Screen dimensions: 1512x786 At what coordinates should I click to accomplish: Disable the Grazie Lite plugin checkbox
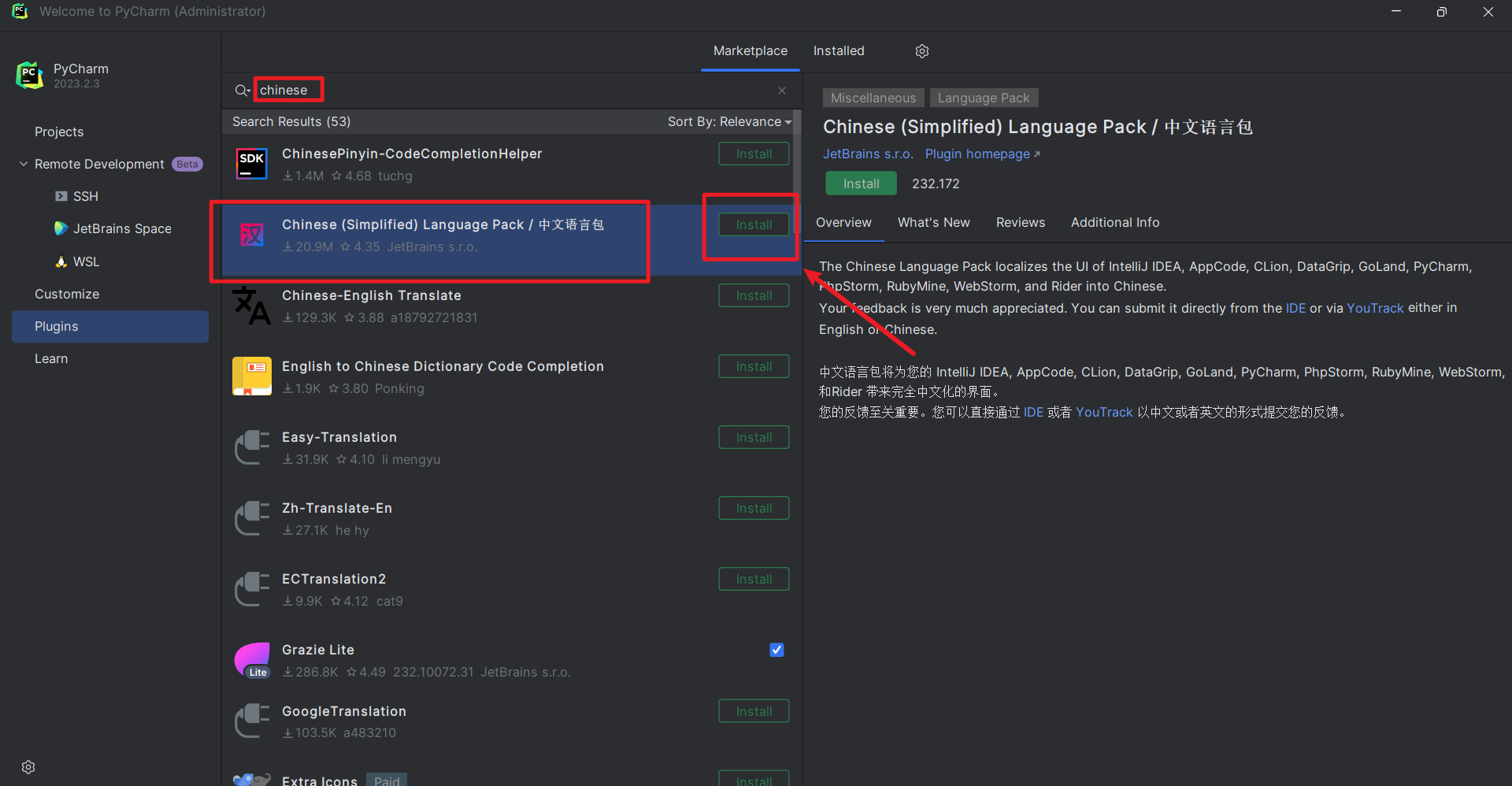click(x=776, y=650)
